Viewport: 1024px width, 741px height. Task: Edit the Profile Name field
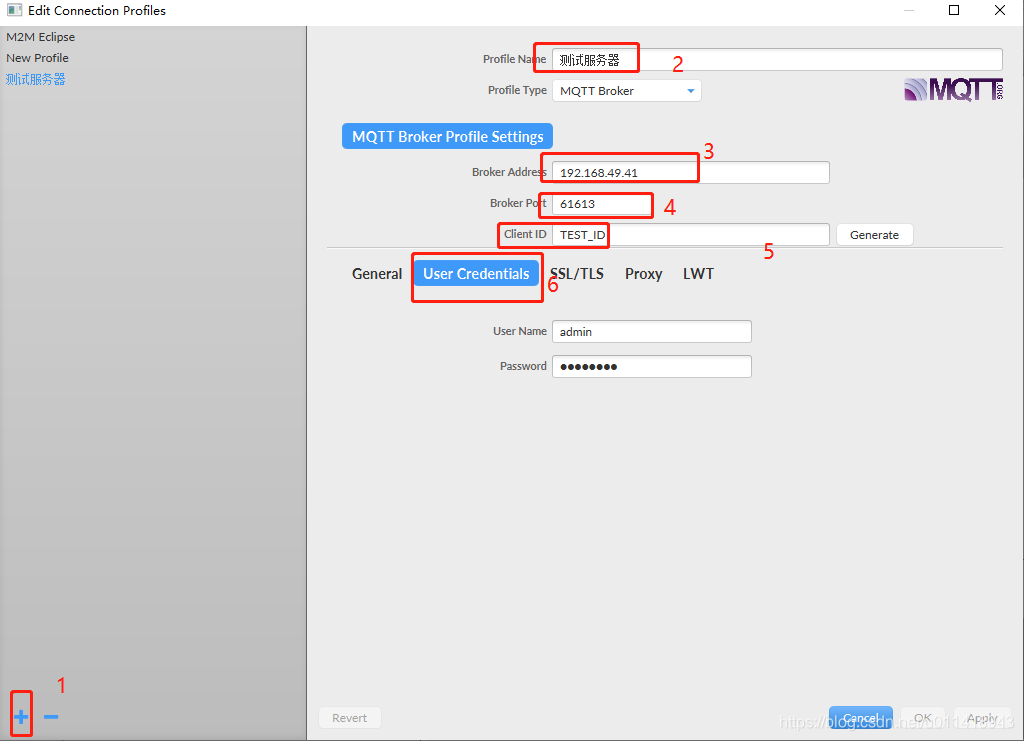click(777, 59)
